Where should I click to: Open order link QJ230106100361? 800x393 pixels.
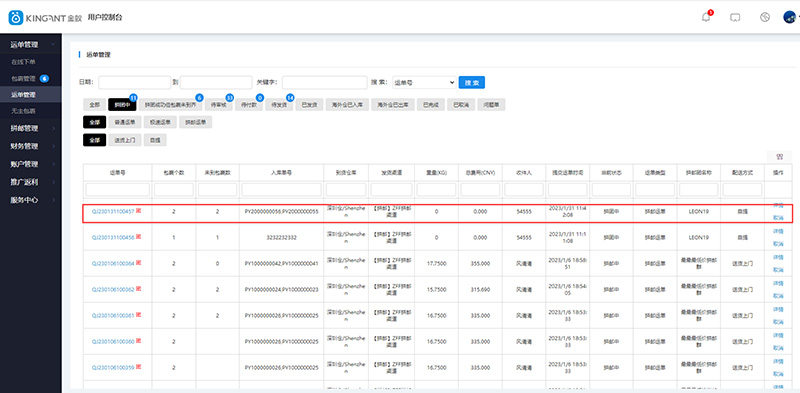tap(113, 315)
